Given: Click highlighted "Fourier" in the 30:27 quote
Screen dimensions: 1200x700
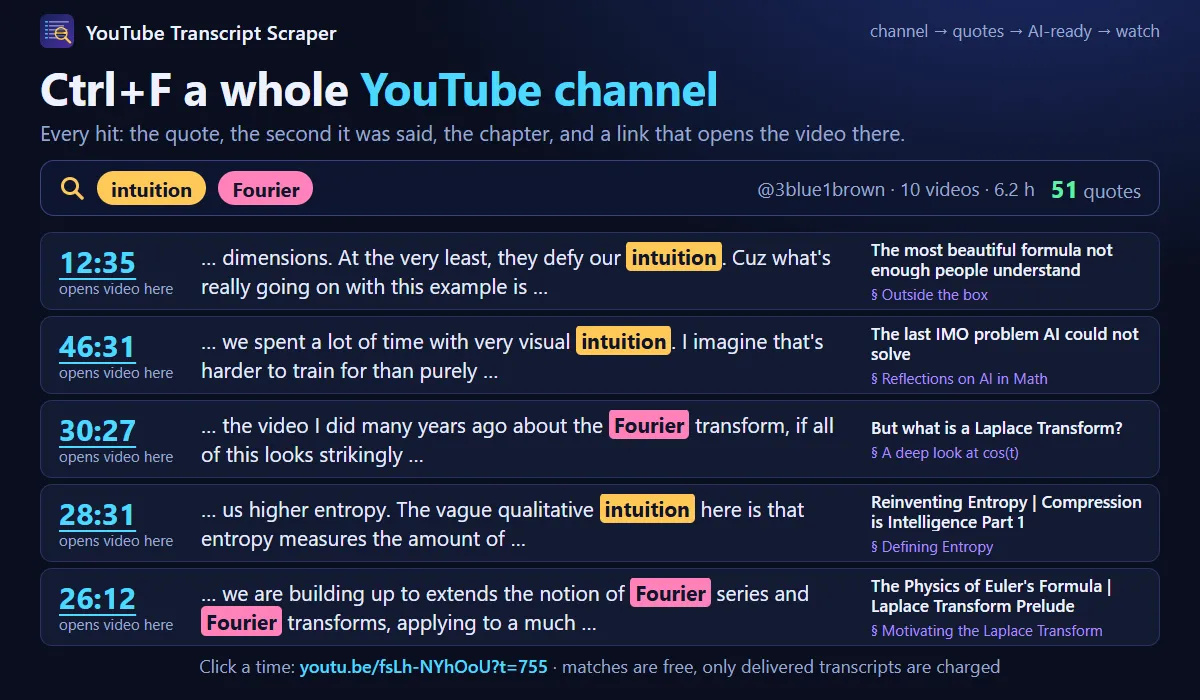Looking at the screenshot, I should click(x=650, y=426).
